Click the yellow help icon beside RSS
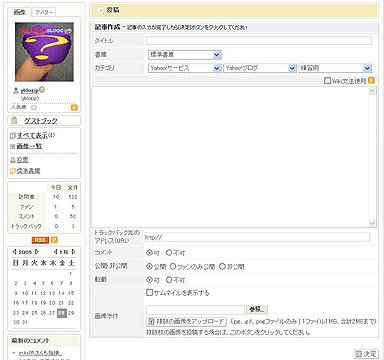Image resolution: width=384 pixels, height=360 pixels. click(54, 240)
